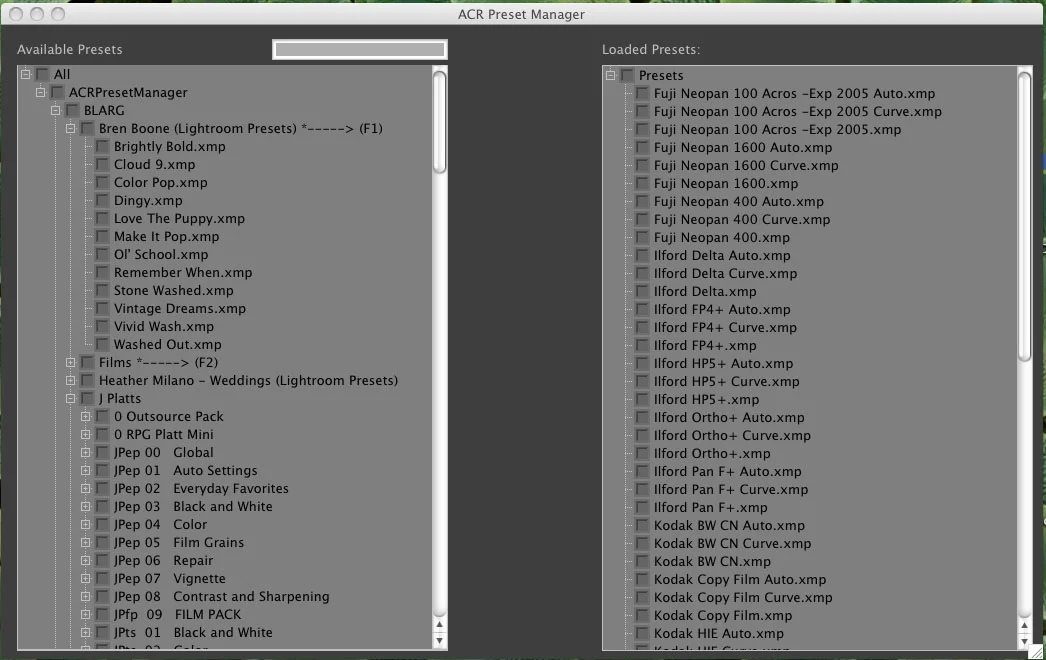
Task: Check the Color Pop.xmp preset box
Action: (x=102, y=182)
